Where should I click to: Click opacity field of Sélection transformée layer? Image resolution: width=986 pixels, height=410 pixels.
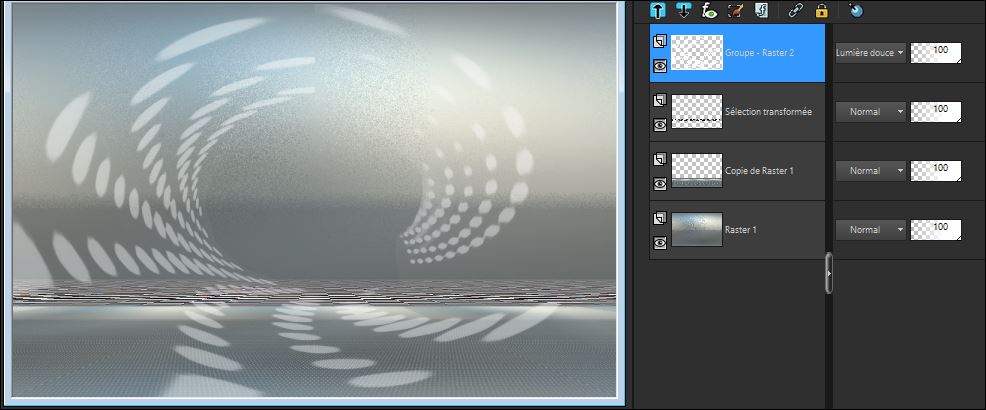936,112
